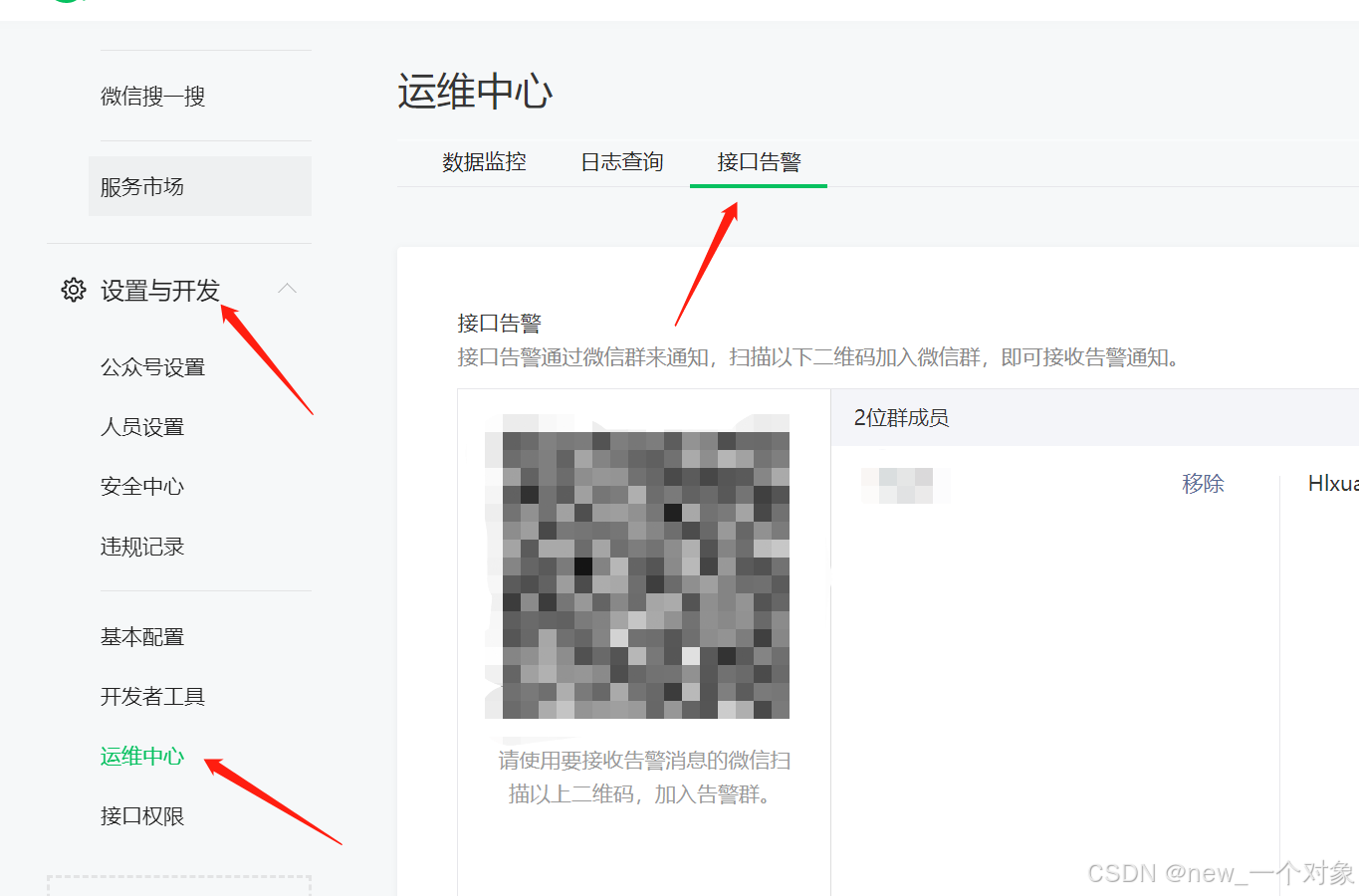Click the 接口告警 section heading
The image size is (1359, 896).
[x=499, y=324]
